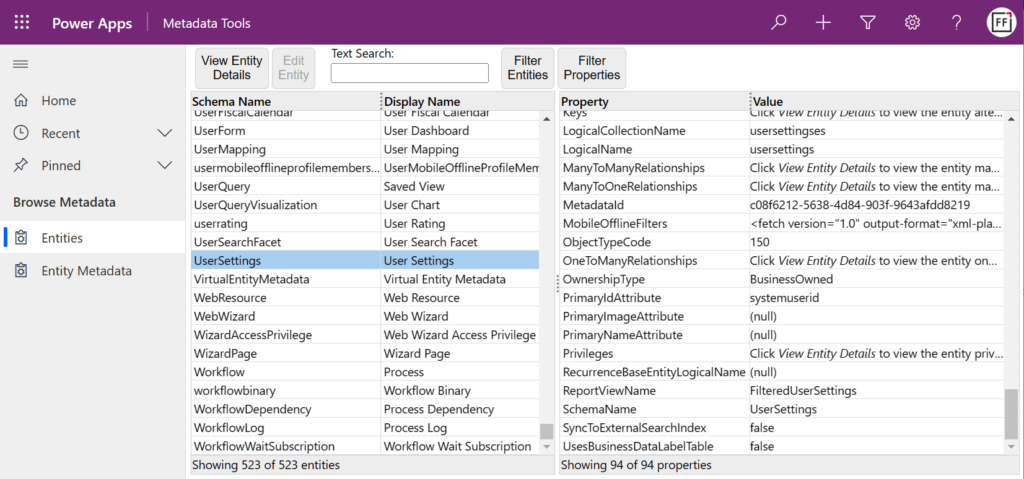Expand the Pinned chevron
Viewport: 1024px width, 479px height.
click(165, 166)
